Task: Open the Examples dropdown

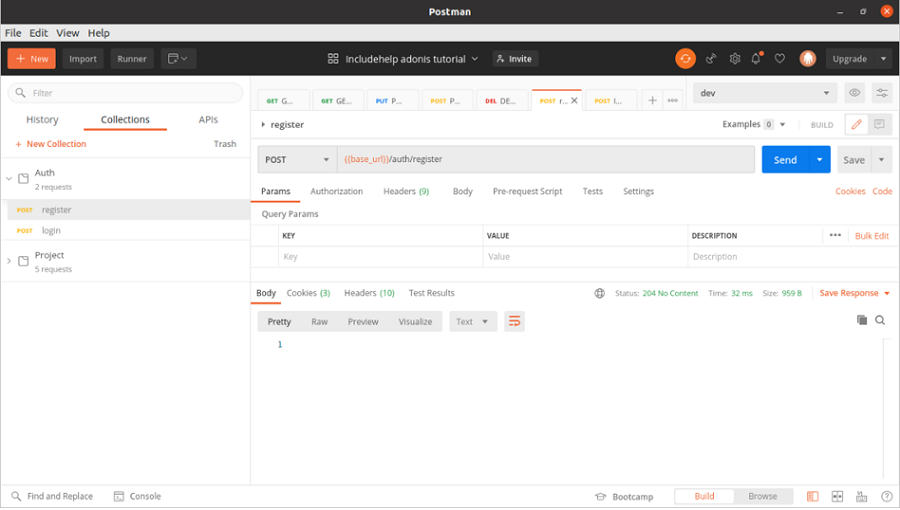Action: pos(754,124)
